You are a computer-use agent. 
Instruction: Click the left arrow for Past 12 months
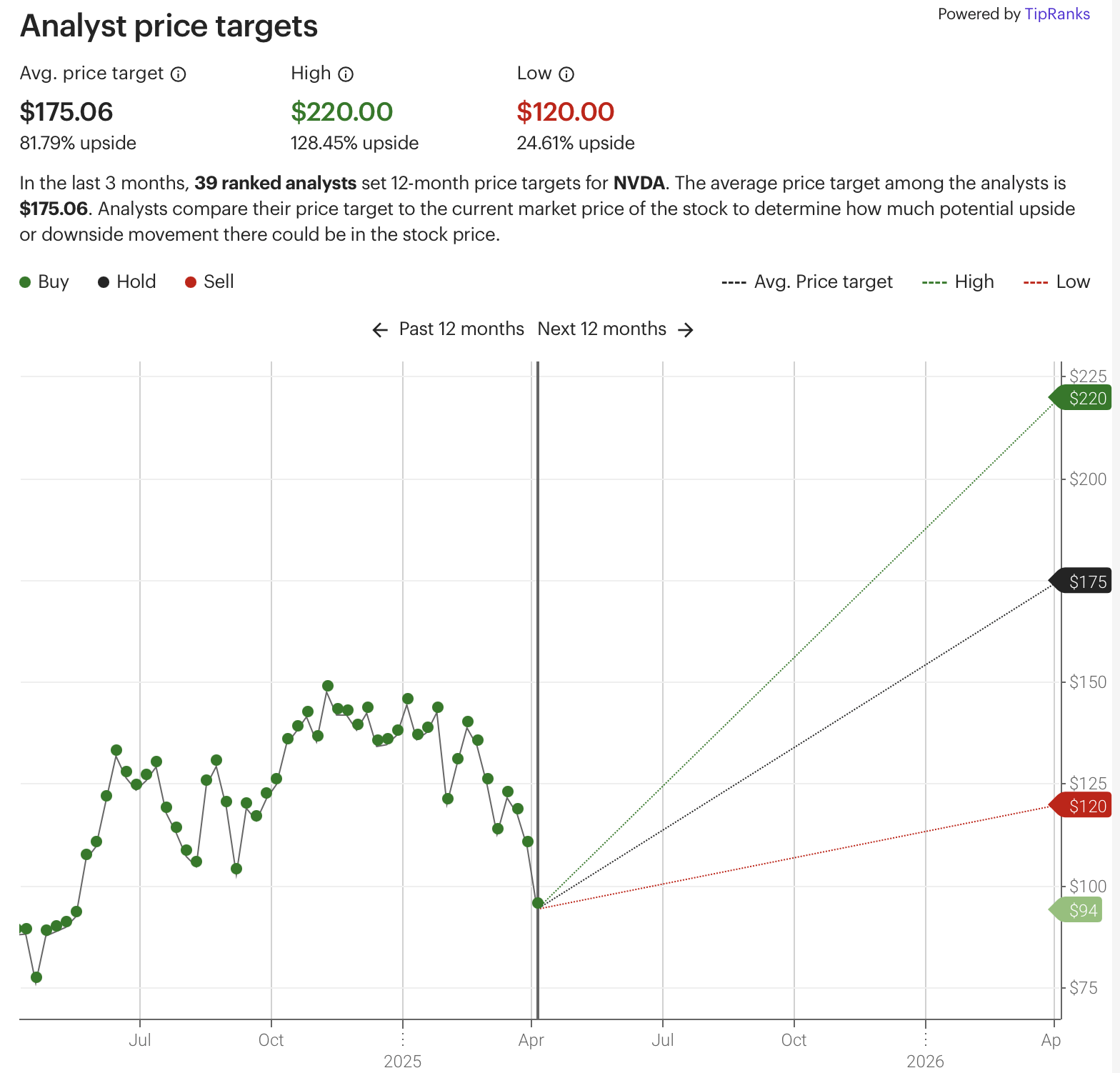tap(381, 329)
